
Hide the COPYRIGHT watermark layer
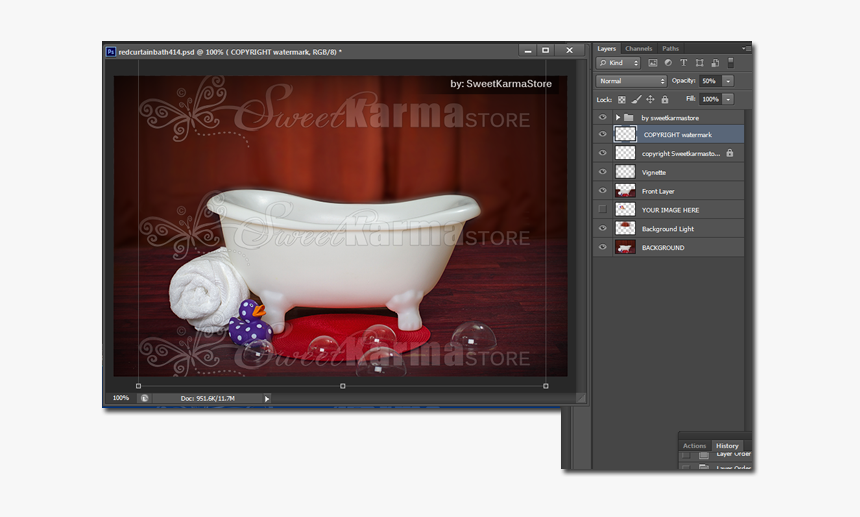(602, 134)
